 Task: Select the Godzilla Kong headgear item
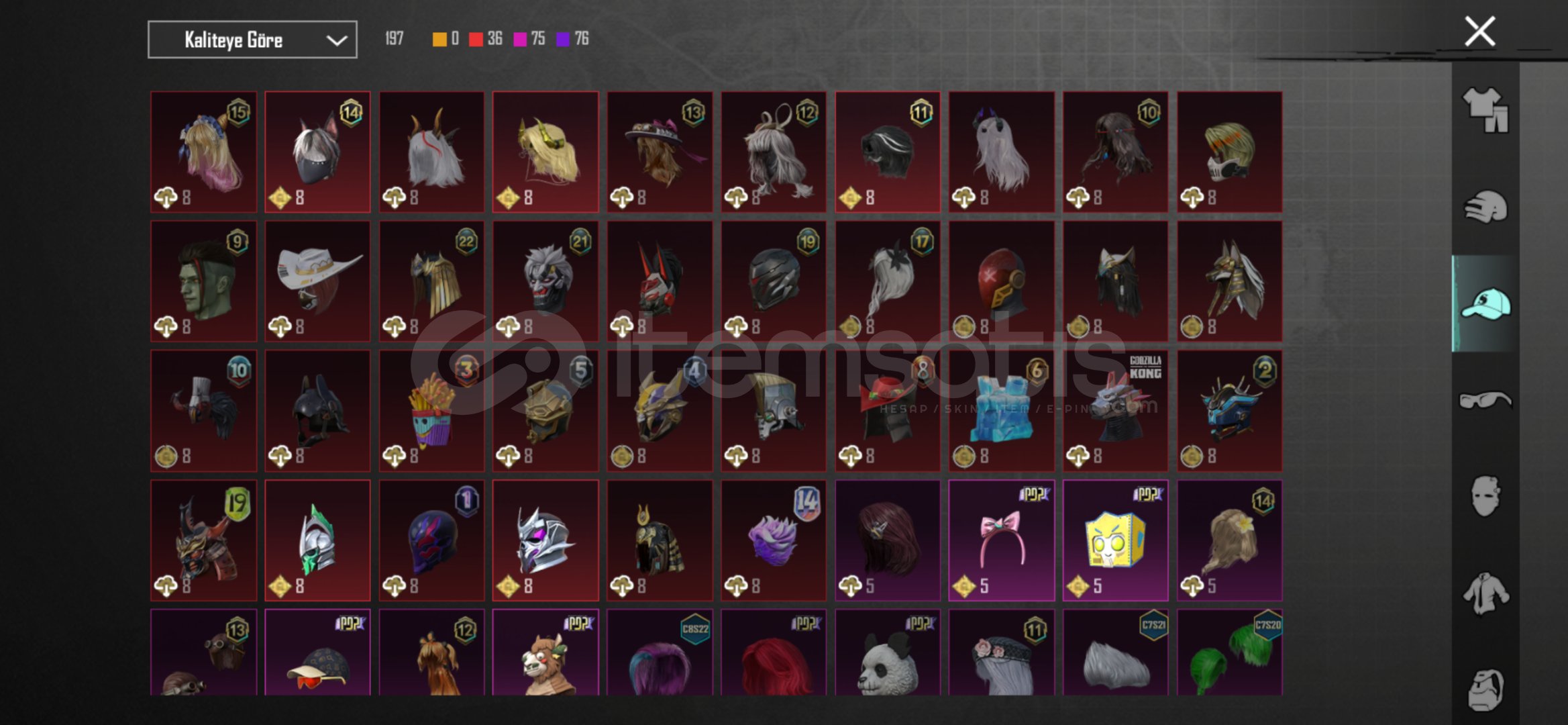(1115, 410)
